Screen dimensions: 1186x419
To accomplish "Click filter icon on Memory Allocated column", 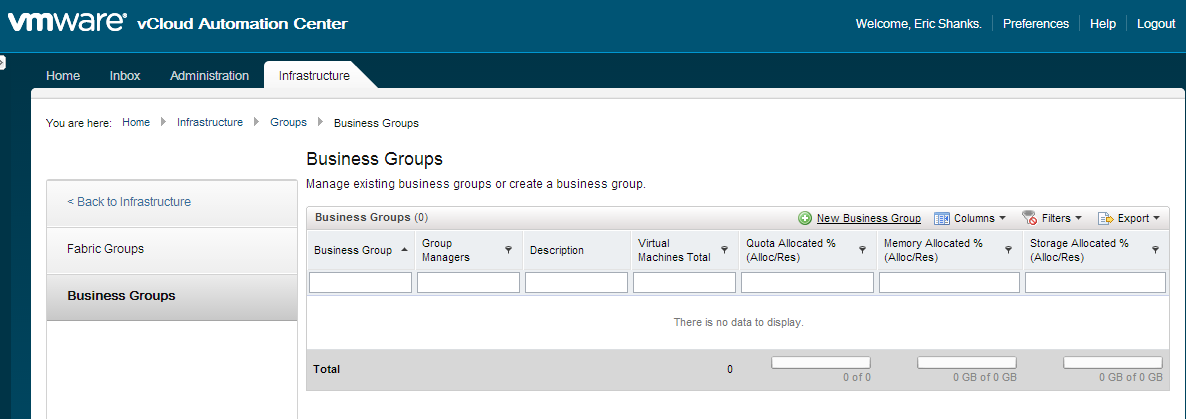I will tap(1008, 250).
